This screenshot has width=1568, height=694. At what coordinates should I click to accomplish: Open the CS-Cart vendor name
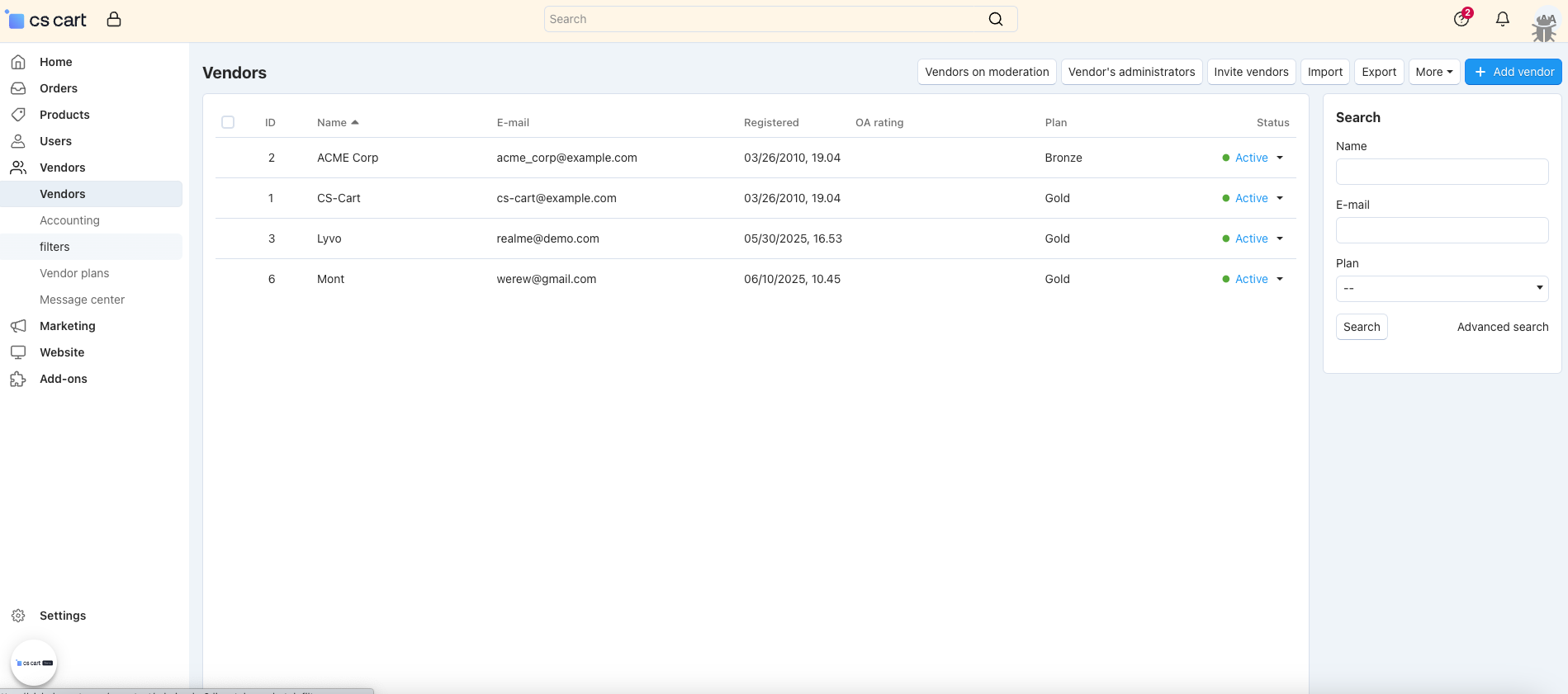(339, 198)
